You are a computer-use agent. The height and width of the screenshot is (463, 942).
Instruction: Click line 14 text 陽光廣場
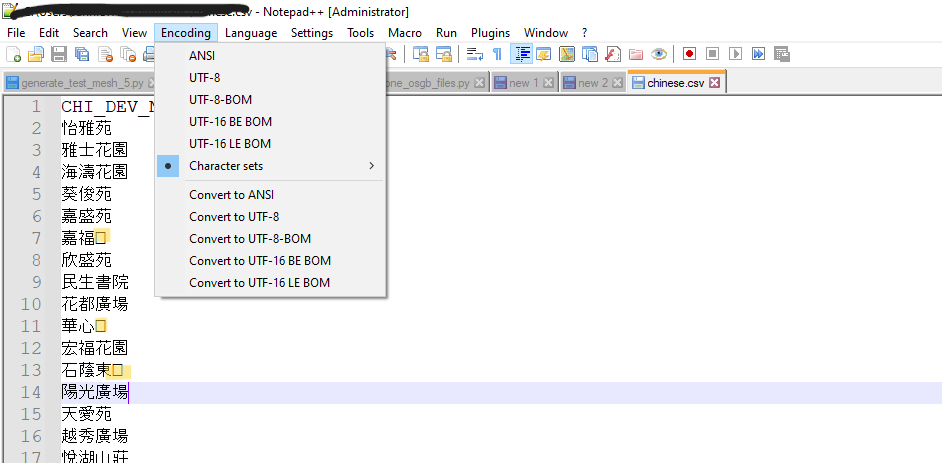tap(94, 392)
